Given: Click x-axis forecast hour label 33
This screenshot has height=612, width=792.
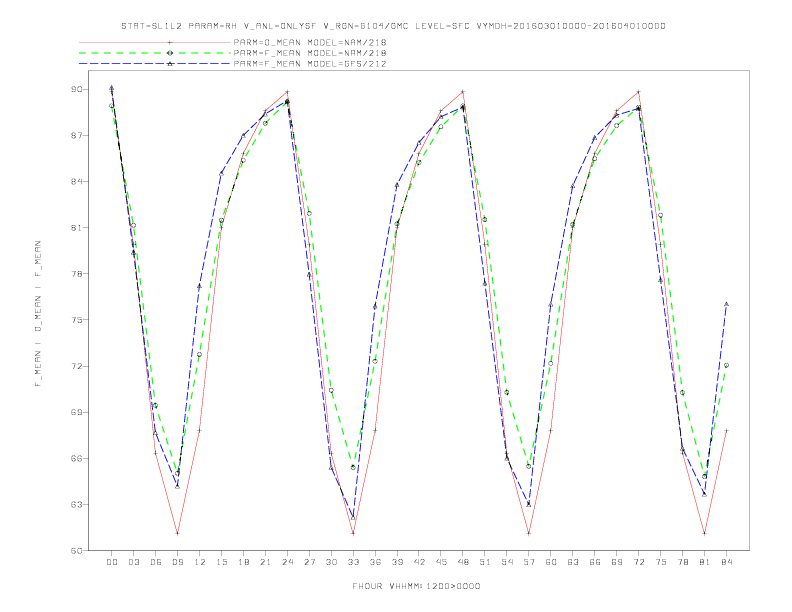Looking at the screenshot, I should point(353,562).
